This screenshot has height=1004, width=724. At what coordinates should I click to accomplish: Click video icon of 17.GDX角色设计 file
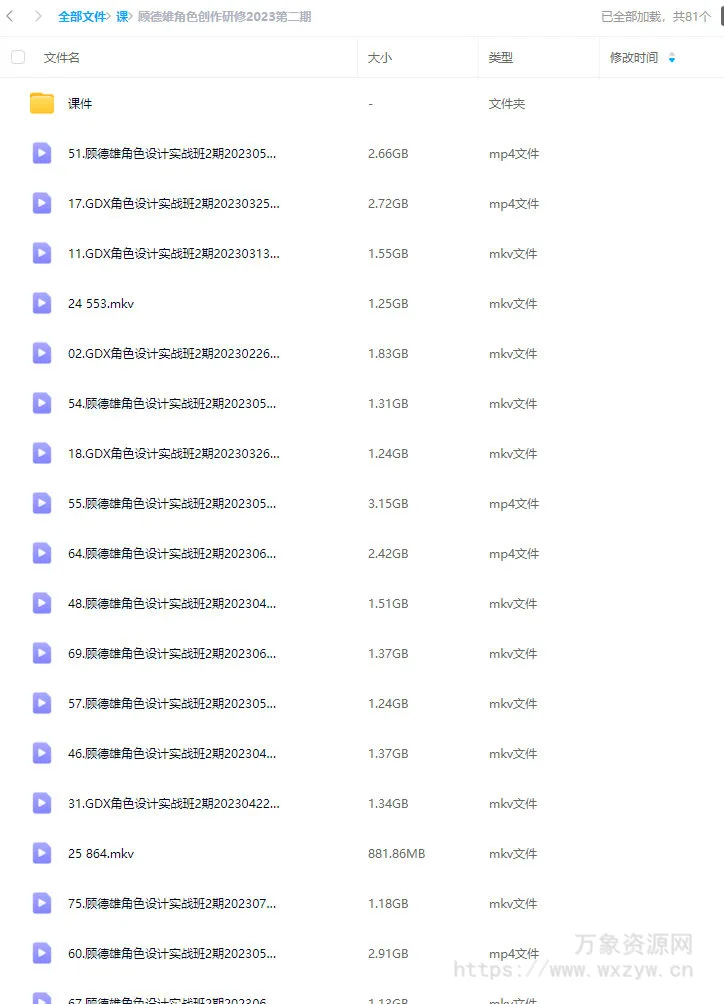pyautogui.click(x=42, y=204)
